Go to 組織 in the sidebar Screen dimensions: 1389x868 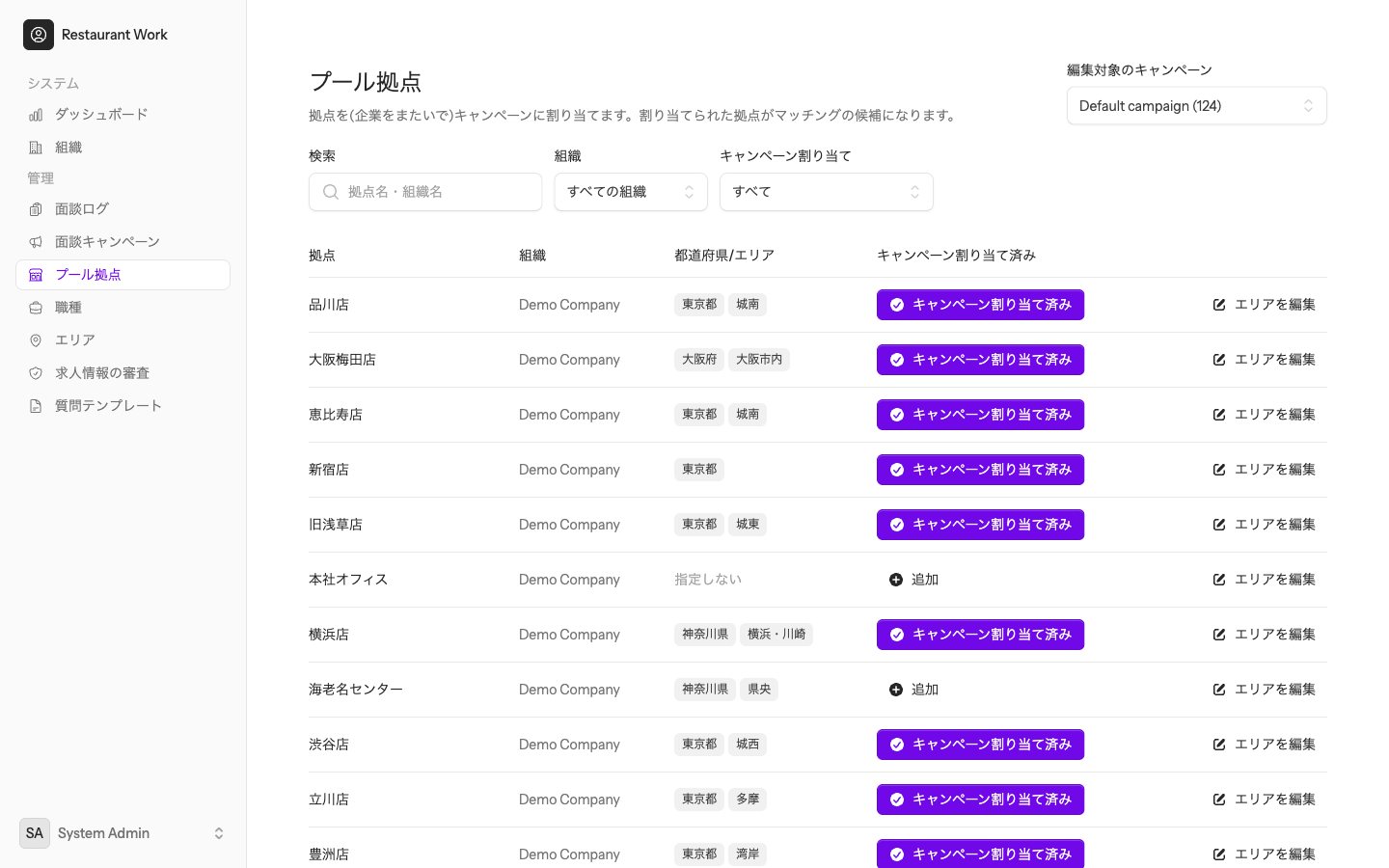pos(123,148)
